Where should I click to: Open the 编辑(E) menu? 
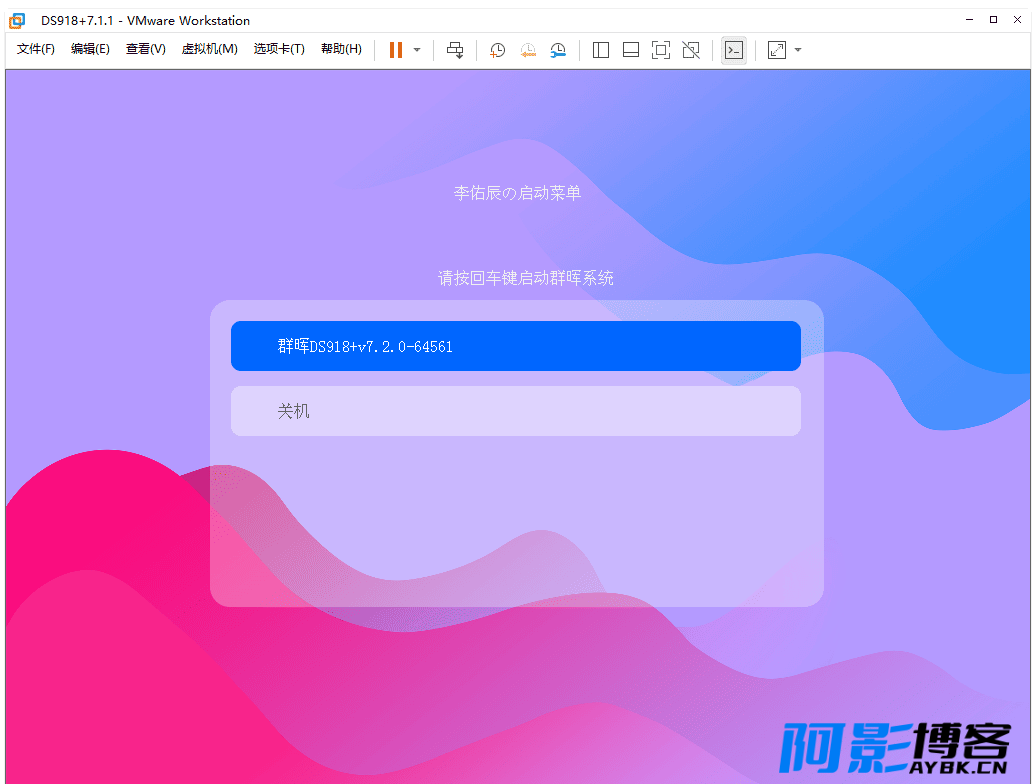click(90, 49)
